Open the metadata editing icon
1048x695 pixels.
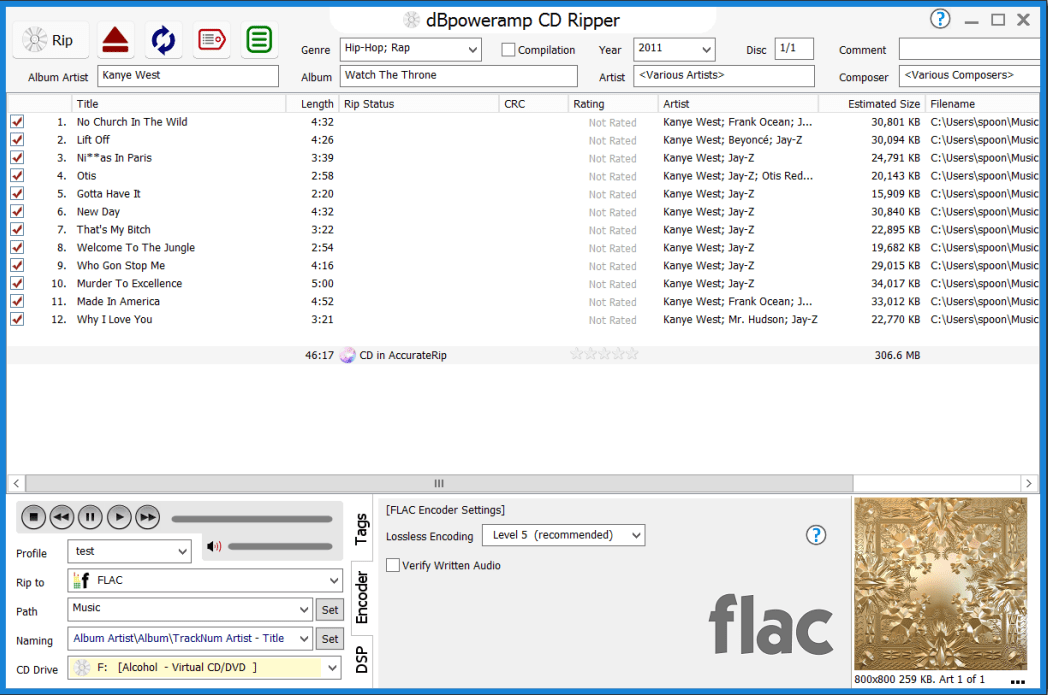(211, 40)
